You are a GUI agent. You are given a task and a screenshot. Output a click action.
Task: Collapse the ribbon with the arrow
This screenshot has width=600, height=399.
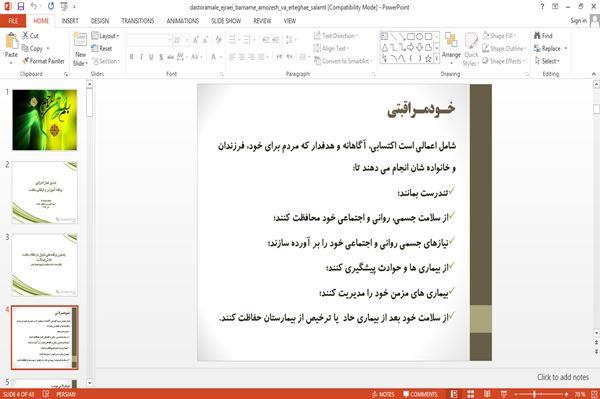click(x=594, y=74)
